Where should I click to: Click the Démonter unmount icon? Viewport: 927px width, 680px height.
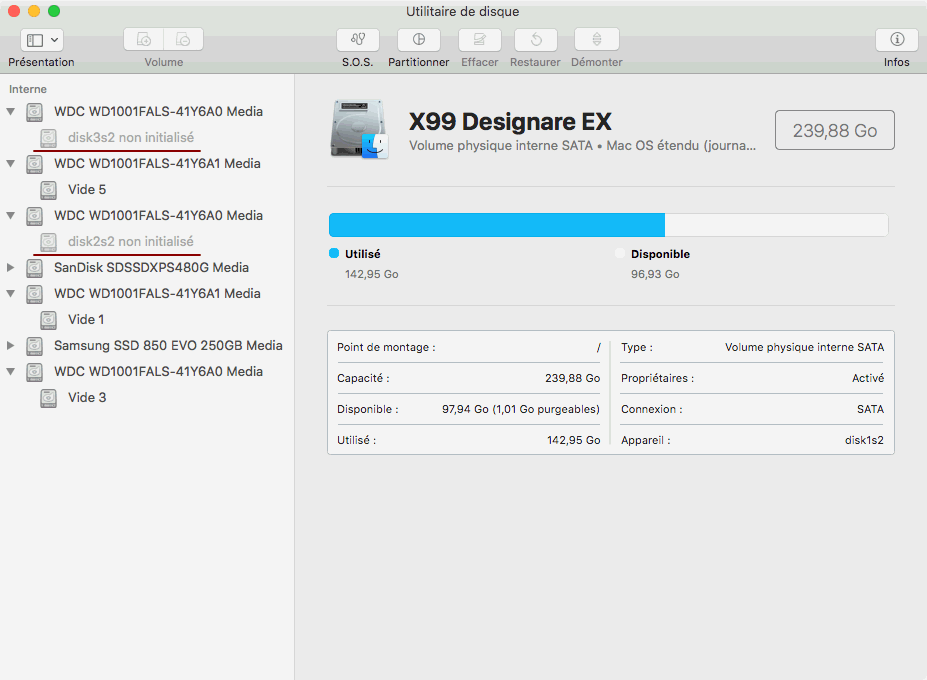click(597, 40)
